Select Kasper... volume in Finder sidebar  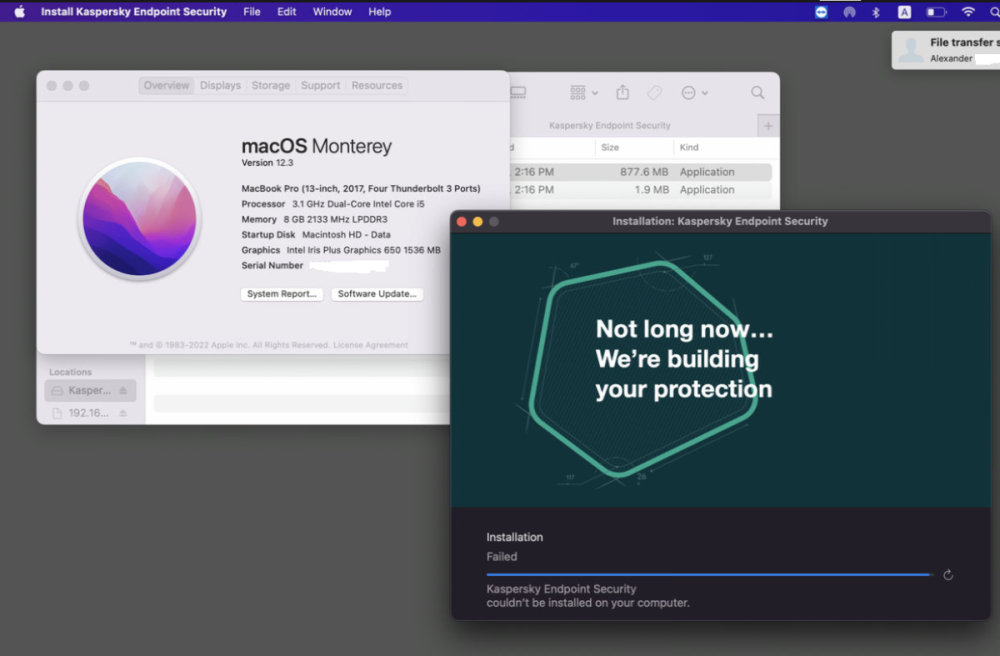(x=89, y=390)
